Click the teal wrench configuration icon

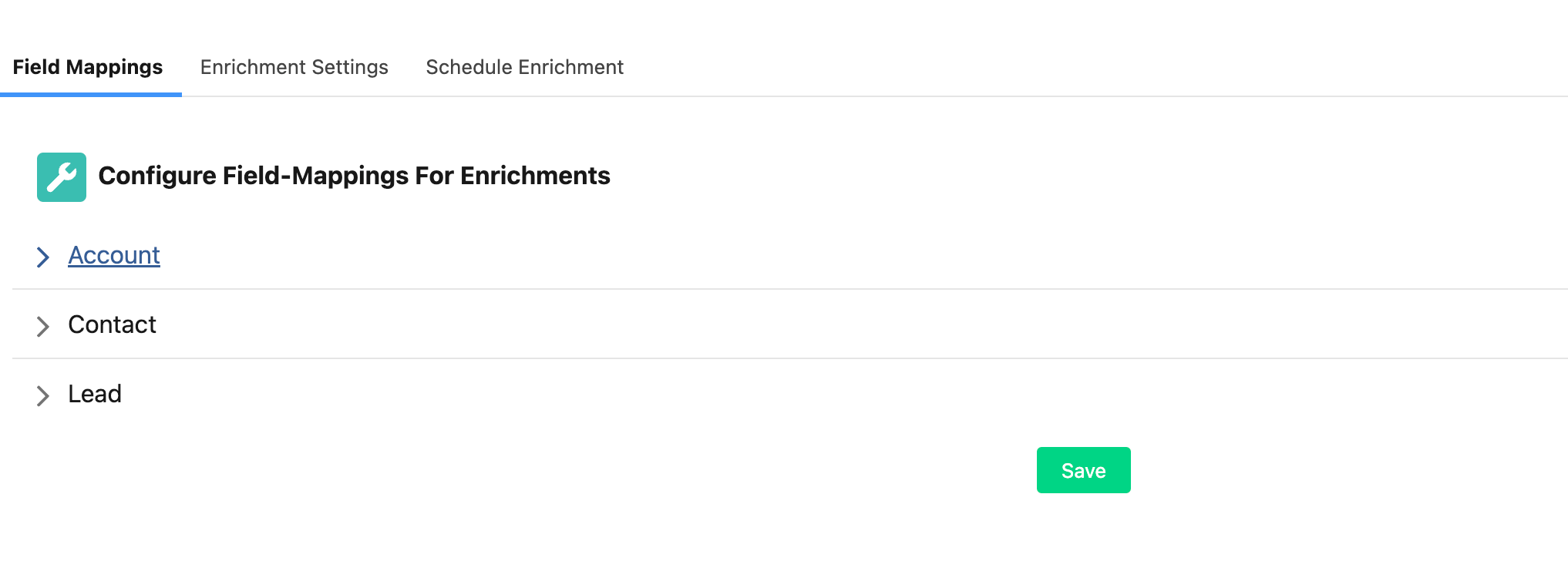[62, 177]
